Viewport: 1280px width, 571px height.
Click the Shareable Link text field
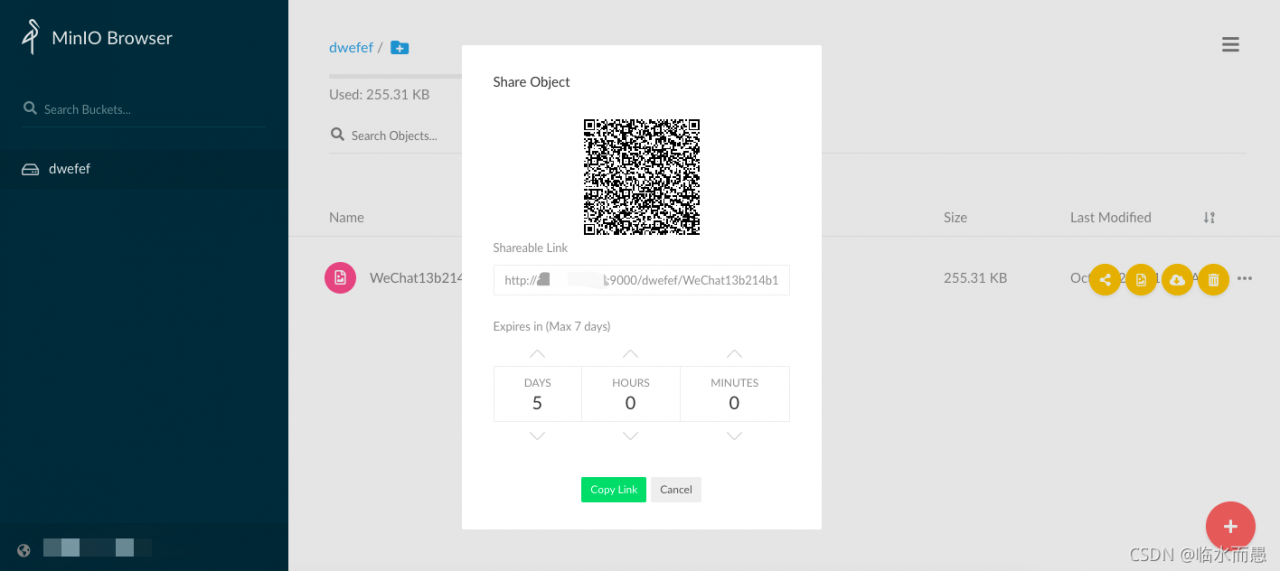click(x=641, y=280)
